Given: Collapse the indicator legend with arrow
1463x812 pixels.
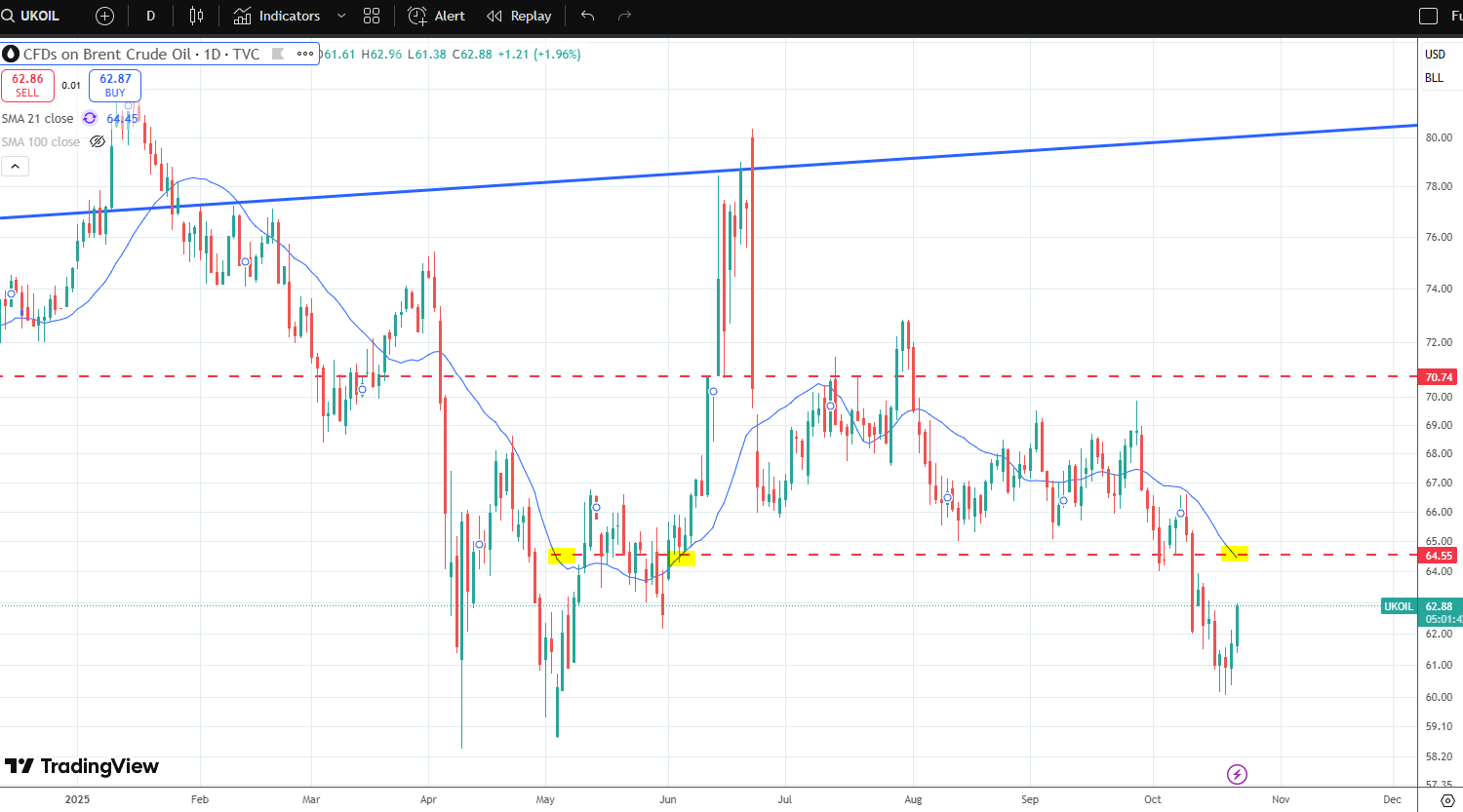Looking at the screenshot, I should pos(15,167).
